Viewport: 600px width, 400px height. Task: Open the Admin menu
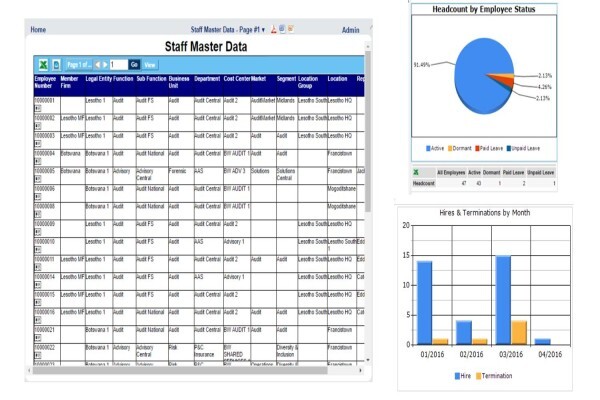point(351,30)
